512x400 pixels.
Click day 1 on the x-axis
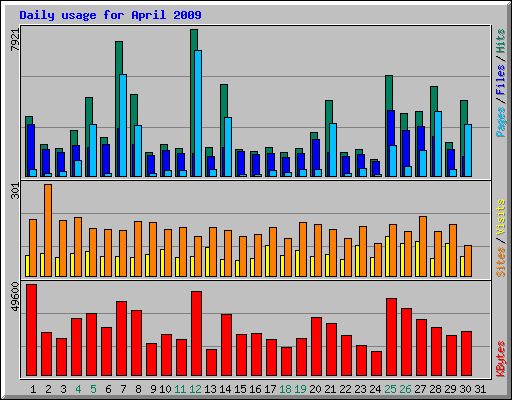tap(33, 389)
